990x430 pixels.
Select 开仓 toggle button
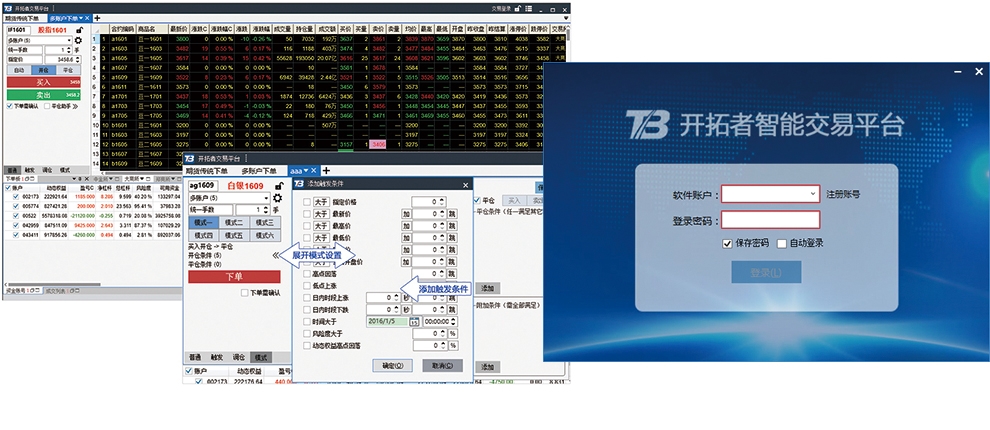point(43,70)
